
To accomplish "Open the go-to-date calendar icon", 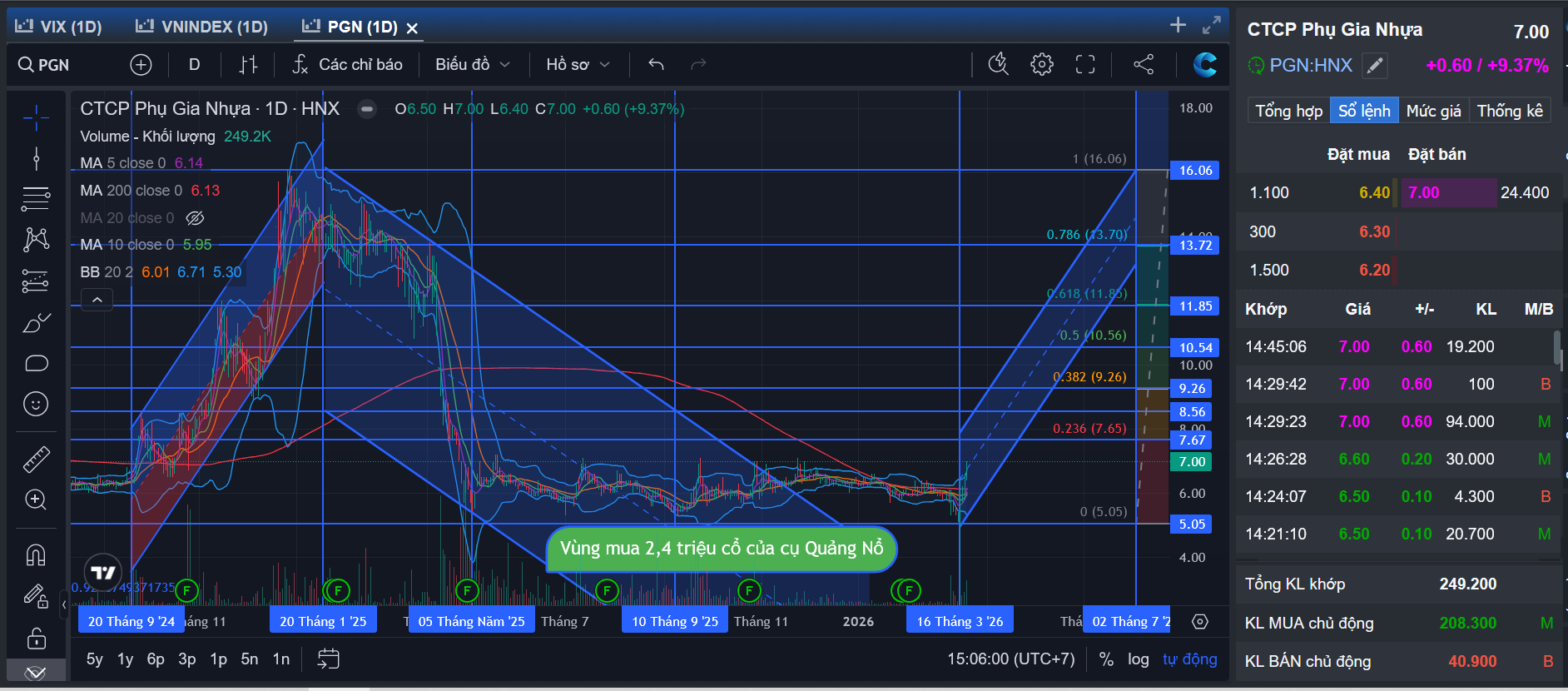I will click(x=329, y=659).
